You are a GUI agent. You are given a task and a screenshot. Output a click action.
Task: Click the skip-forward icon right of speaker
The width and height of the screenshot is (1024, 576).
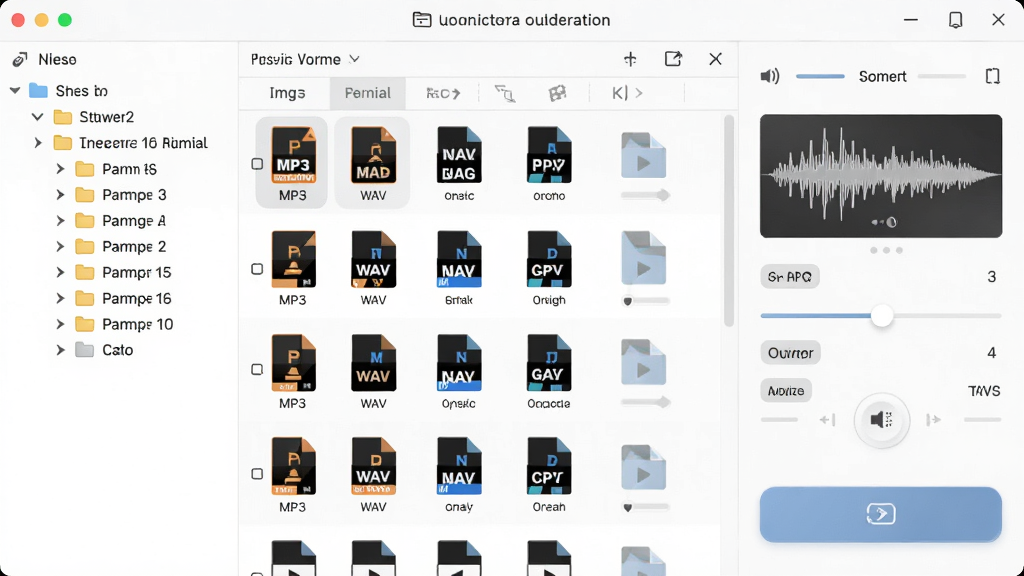[933, 419]
